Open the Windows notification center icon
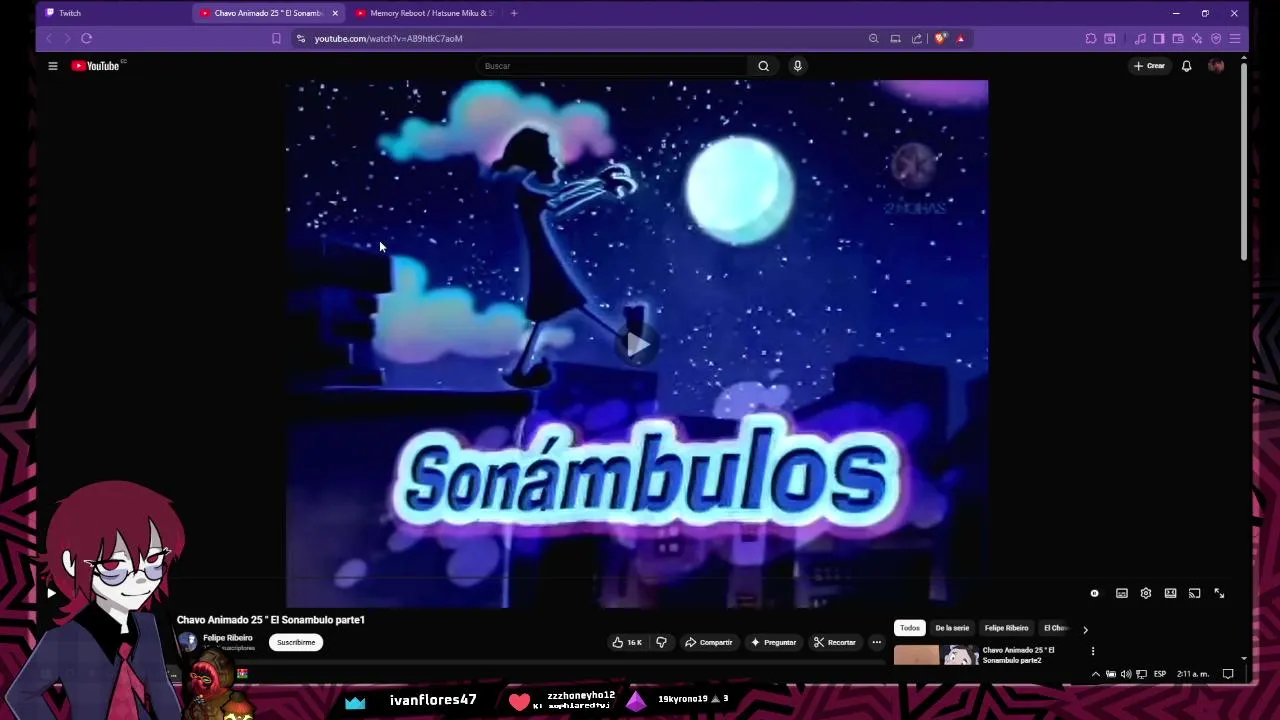This screenshot has width=1280, height=720. point(1228,674)
